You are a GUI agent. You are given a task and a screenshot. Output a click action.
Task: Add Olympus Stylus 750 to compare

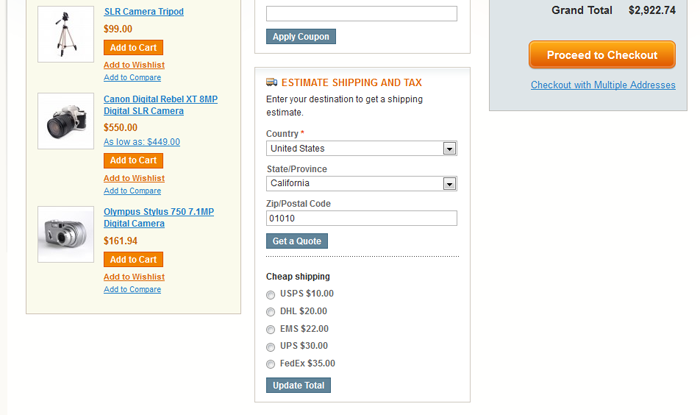click(132, 290)
